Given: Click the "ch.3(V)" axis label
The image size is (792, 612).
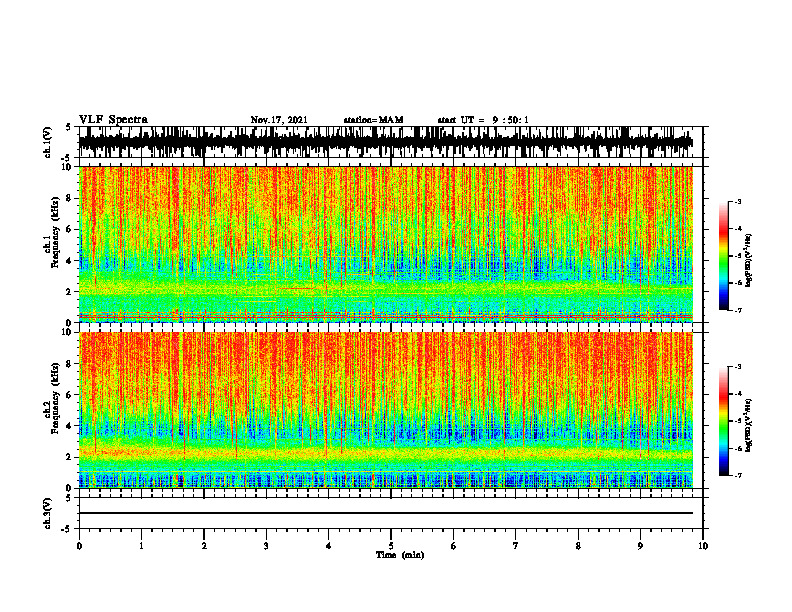Looking at the screenshot, I should (48, 513).
